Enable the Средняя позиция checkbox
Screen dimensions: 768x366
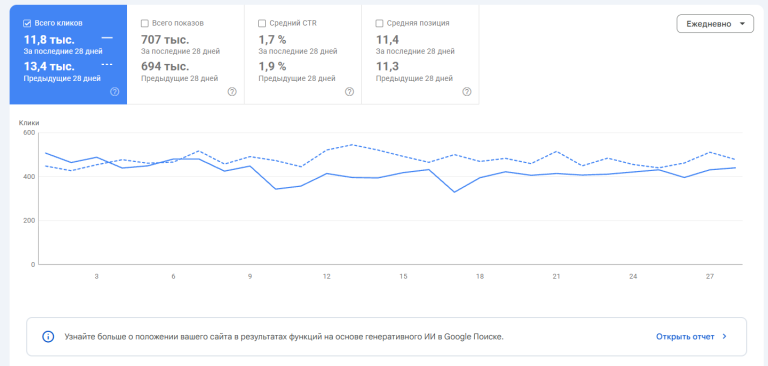pyautogui.click(x=379, y=23)
